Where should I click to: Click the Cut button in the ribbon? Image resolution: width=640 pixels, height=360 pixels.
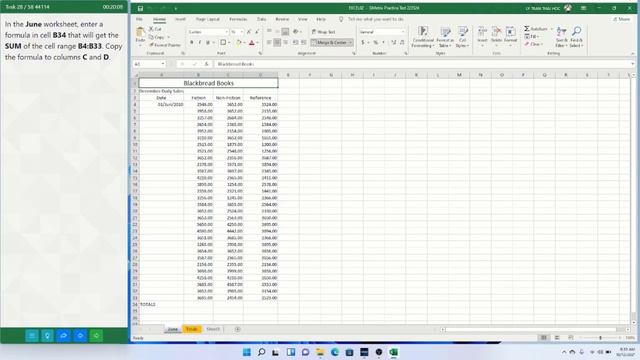pos(155,29)
